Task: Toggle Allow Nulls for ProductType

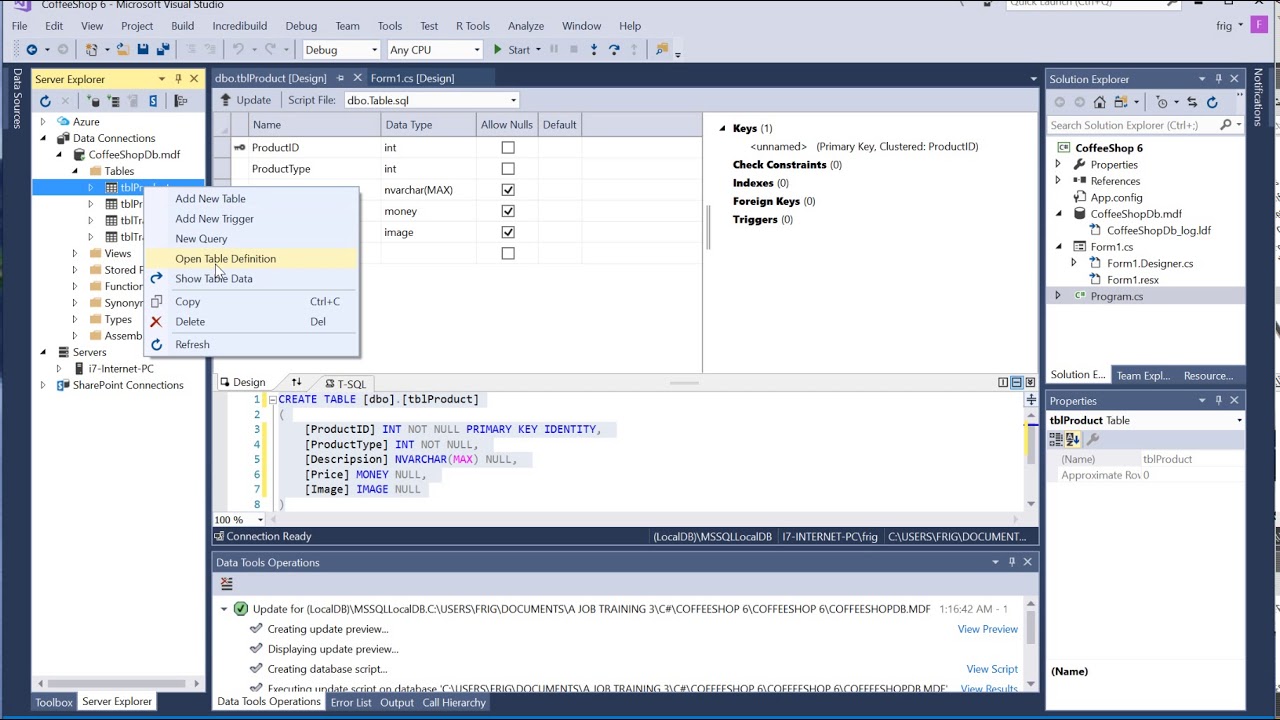Action: (508, 169)
